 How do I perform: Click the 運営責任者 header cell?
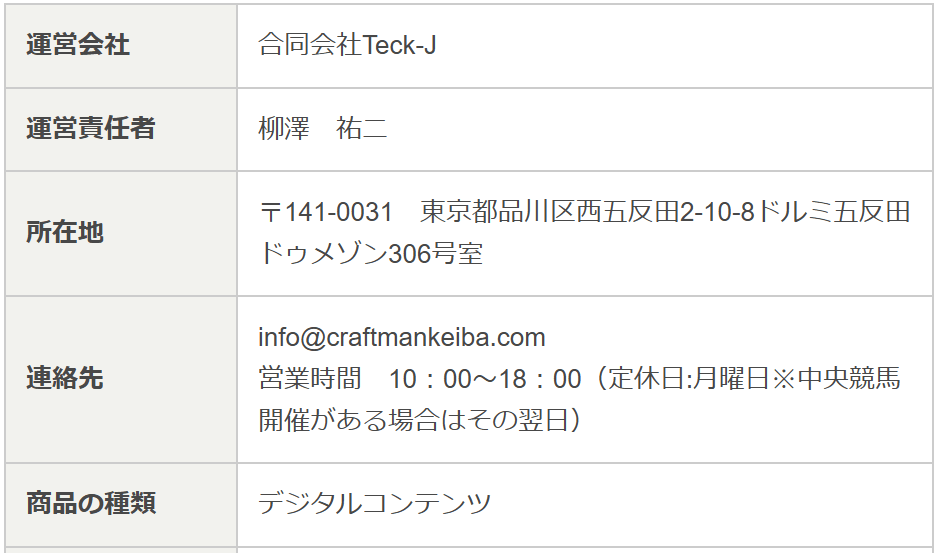click(x=121, y=129)
